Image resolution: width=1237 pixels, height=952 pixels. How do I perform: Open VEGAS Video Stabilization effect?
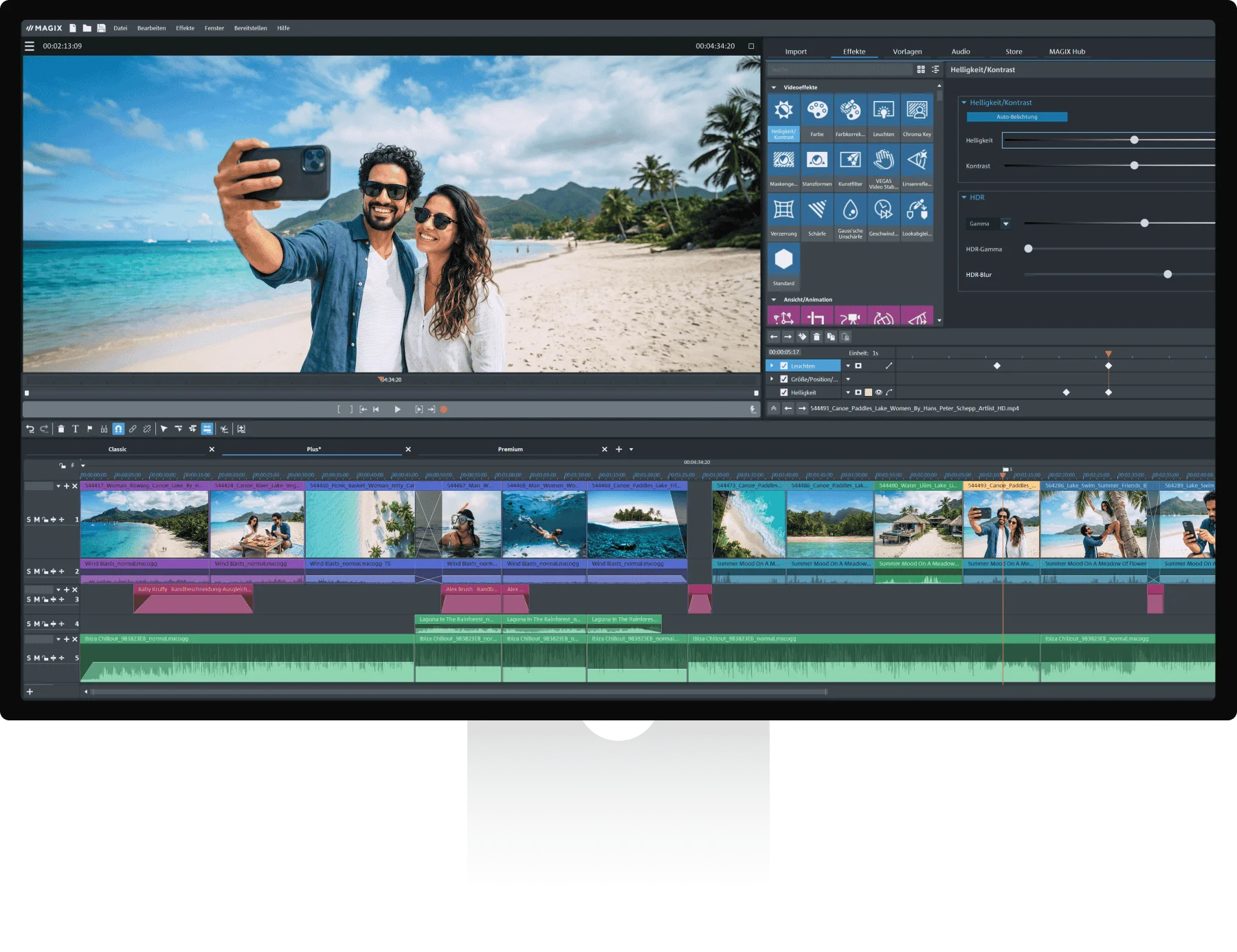pos(884,167)
